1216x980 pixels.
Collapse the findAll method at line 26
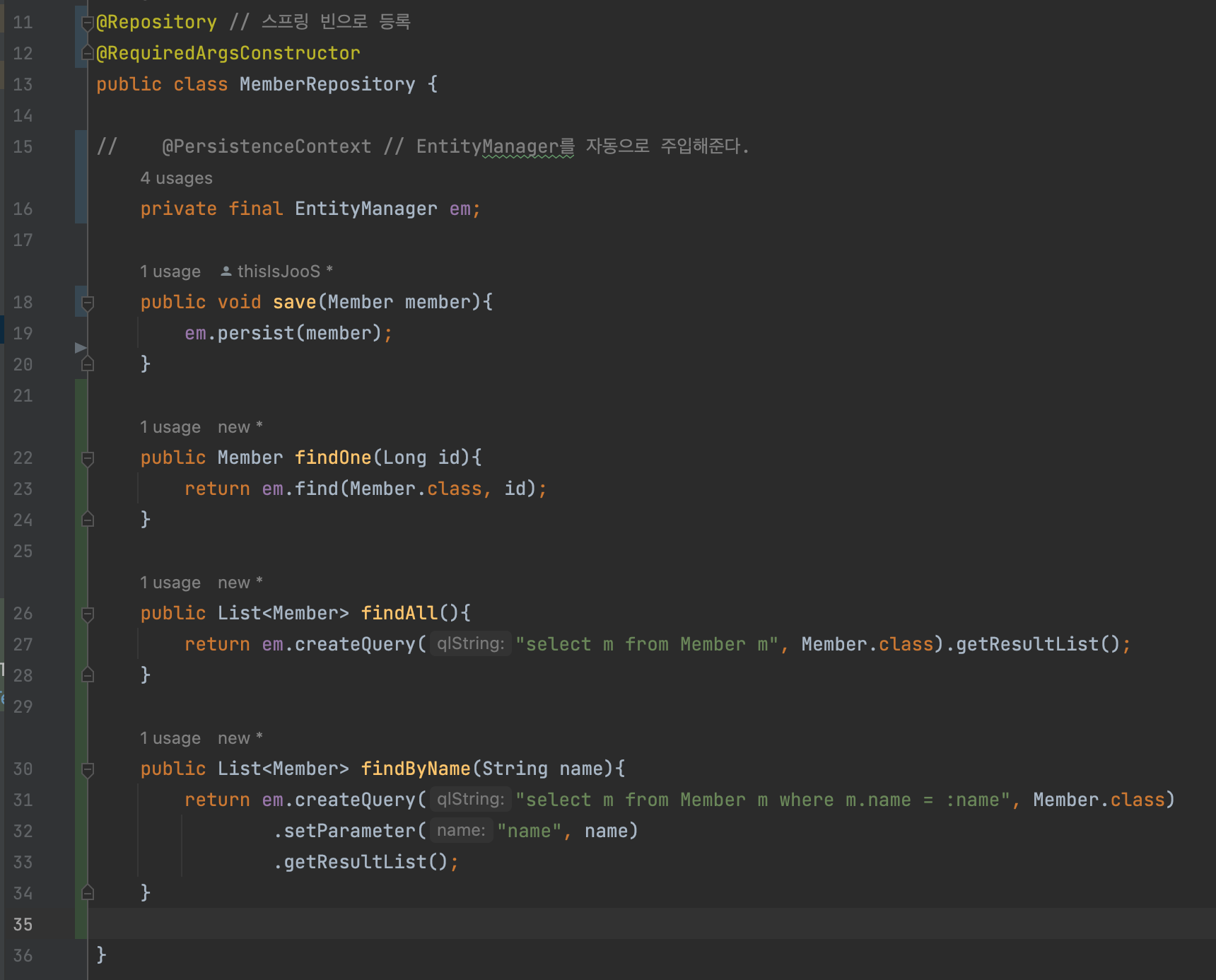click(88, 614)
